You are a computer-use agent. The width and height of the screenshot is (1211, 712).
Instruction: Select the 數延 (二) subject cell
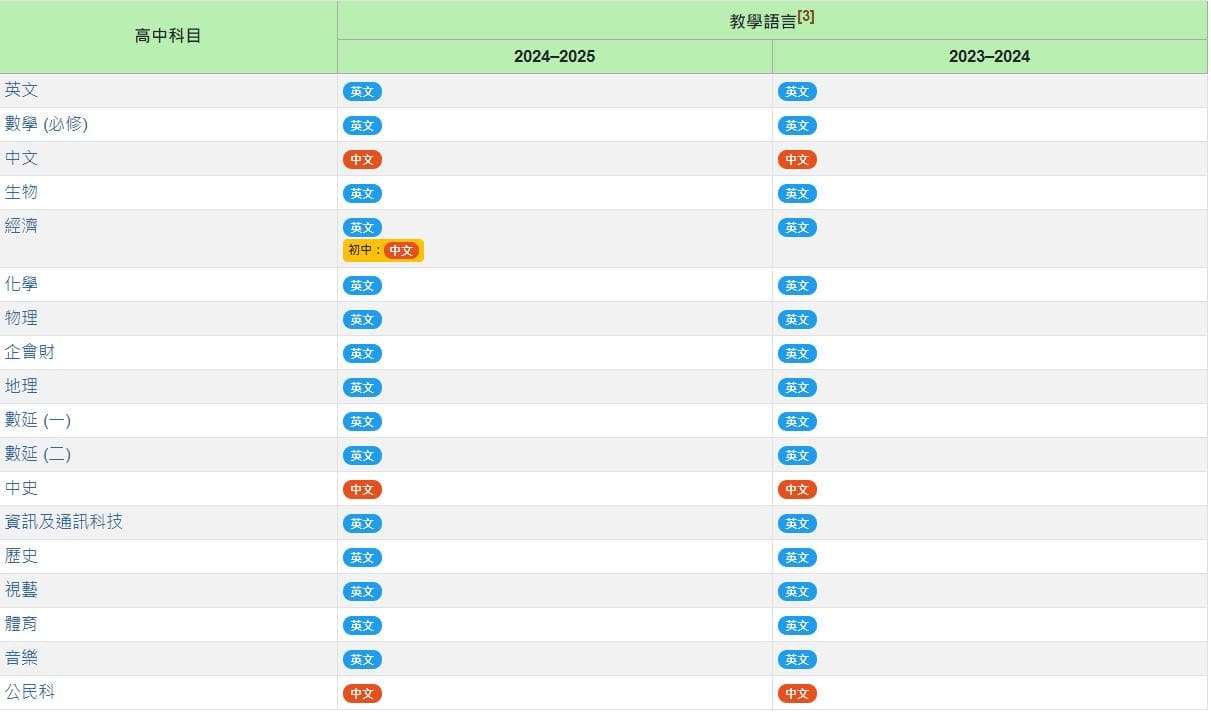point(38,454)
